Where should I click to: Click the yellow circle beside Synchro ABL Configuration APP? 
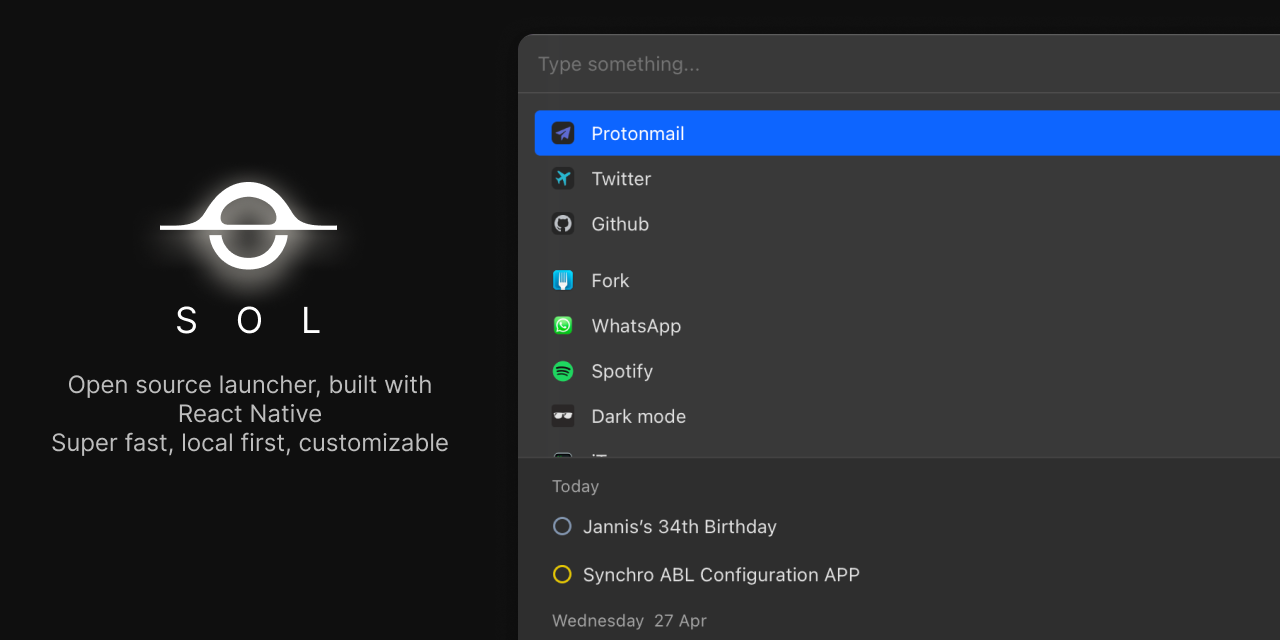coord(562,574)
